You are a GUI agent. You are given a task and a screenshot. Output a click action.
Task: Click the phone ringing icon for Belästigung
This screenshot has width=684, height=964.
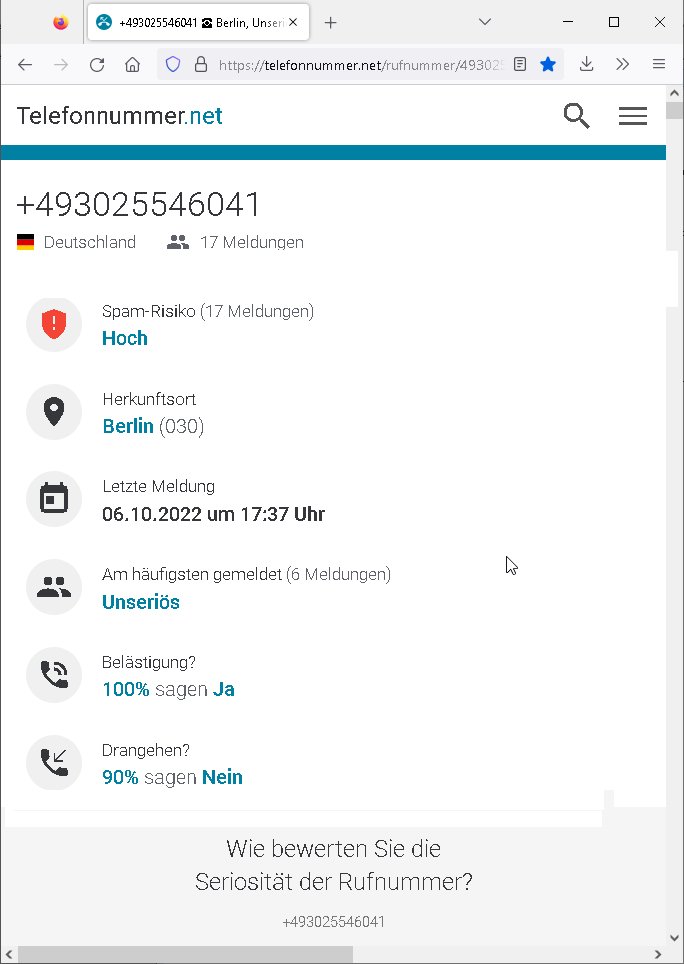point(54,675)
